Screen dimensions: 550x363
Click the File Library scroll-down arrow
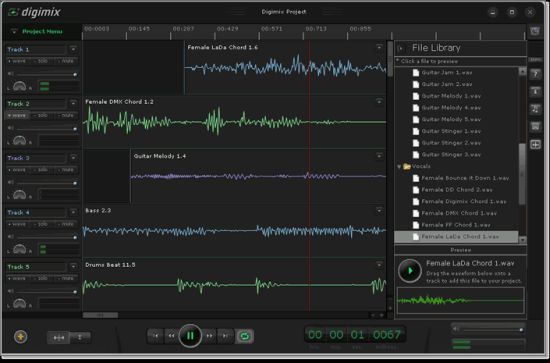pyautogui.click(x=522, y=240)
